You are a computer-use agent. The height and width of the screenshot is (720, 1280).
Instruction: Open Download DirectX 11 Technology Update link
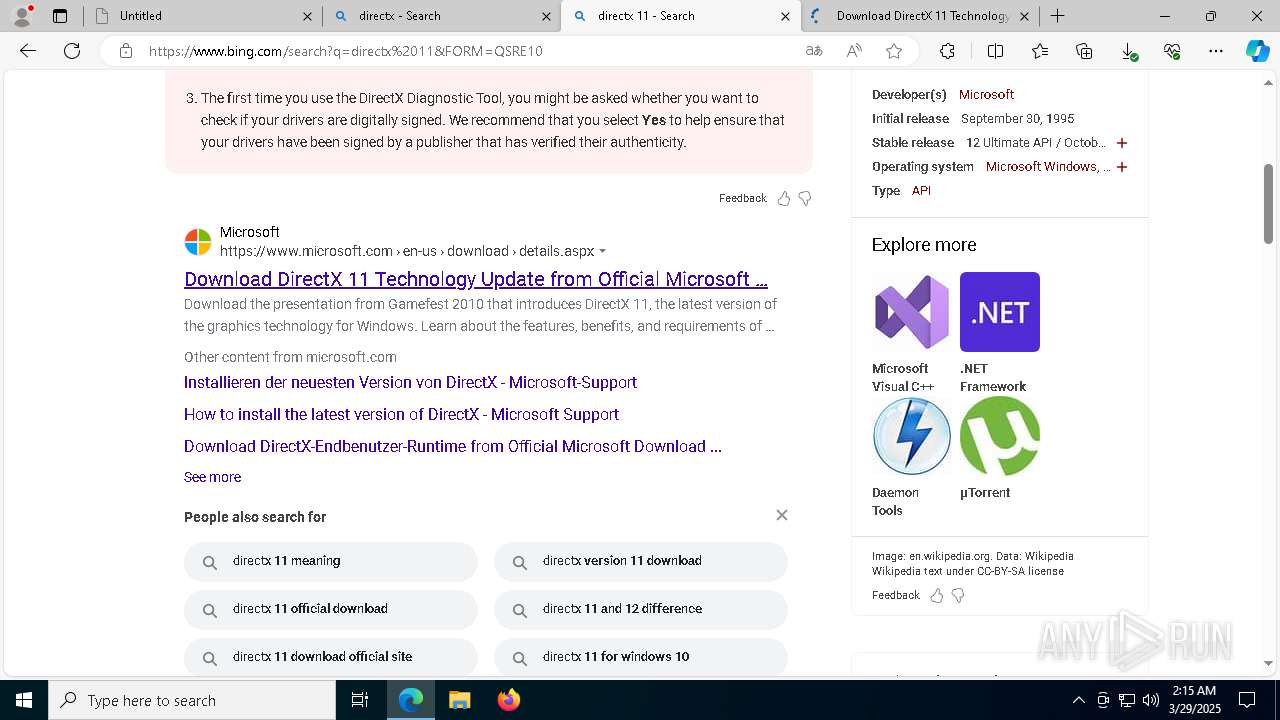(476, 279)
